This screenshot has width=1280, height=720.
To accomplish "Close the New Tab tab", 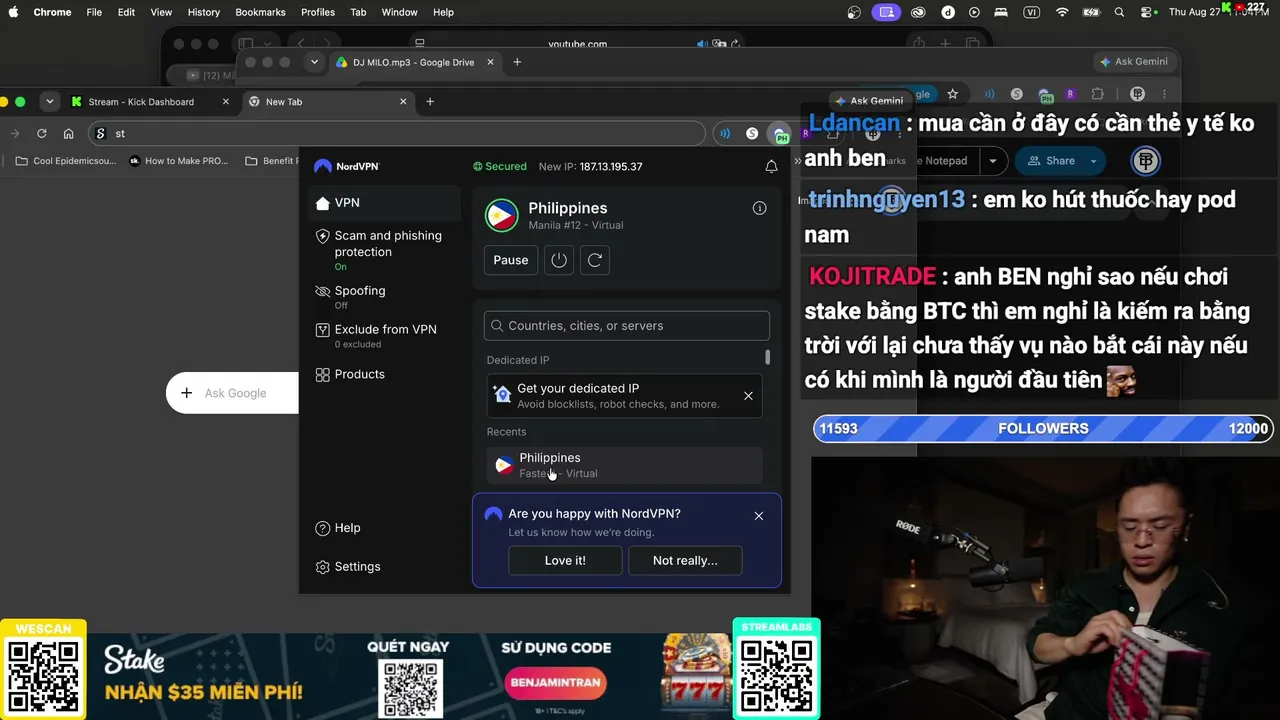I will click(404, 102).
